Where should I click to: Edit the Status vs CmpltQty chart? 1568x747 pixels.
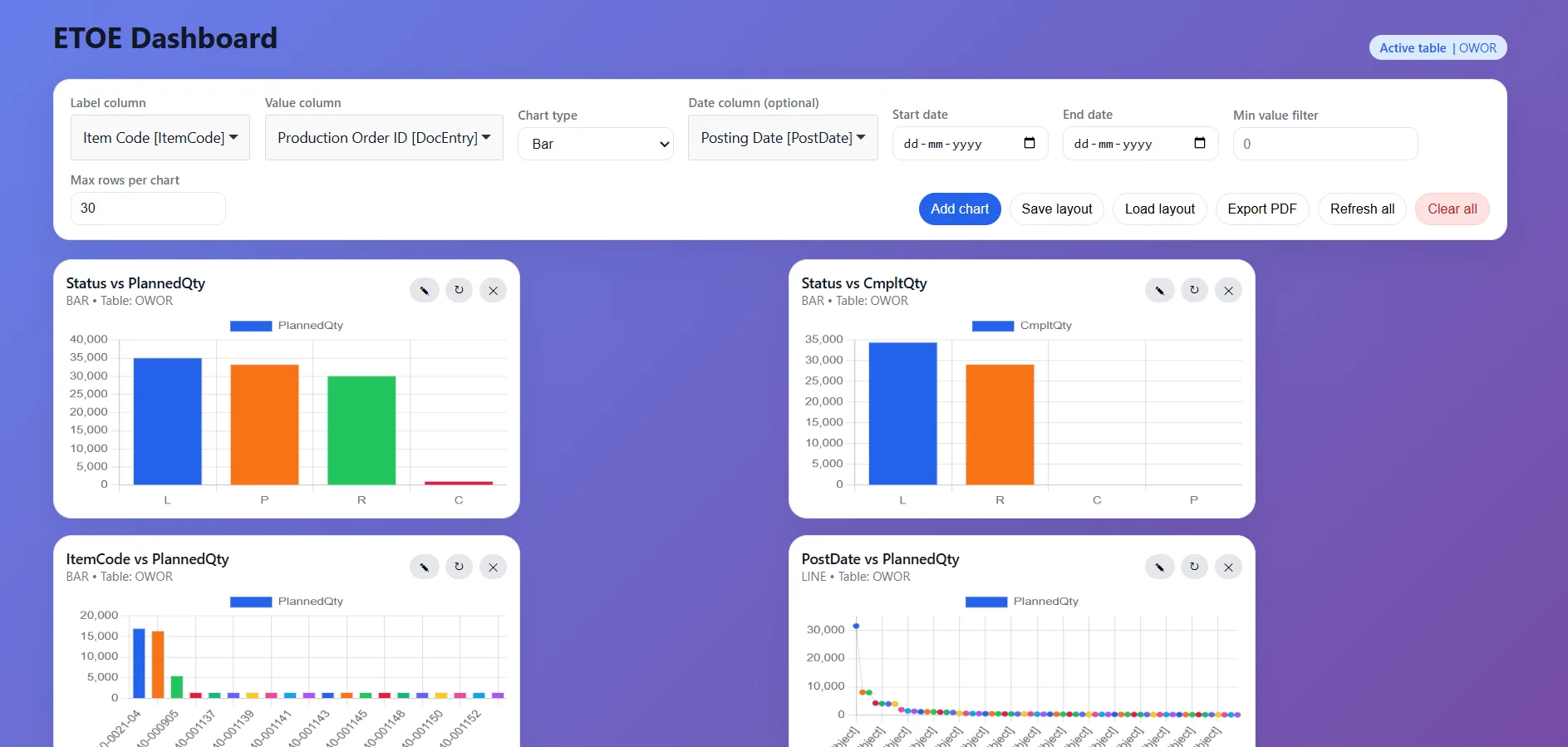click(x=1159, y=290)
